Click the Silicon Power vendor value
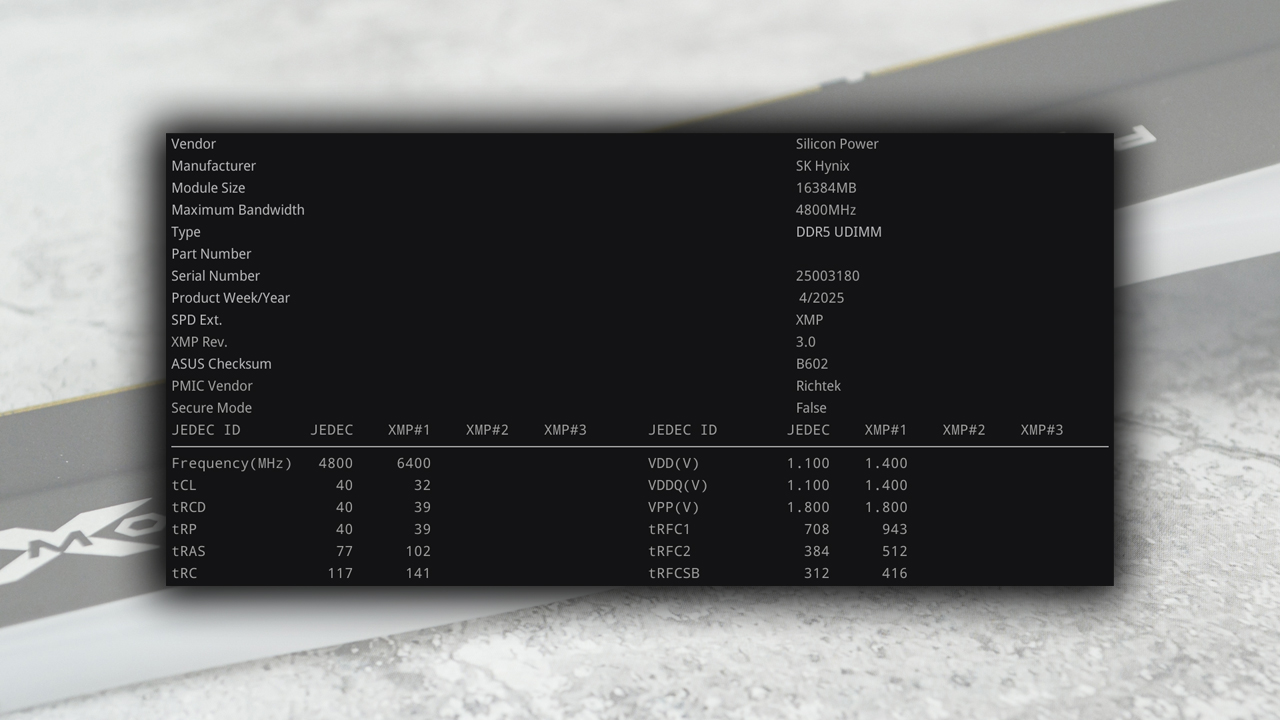 pyautogui.click(x=837, y=144)
